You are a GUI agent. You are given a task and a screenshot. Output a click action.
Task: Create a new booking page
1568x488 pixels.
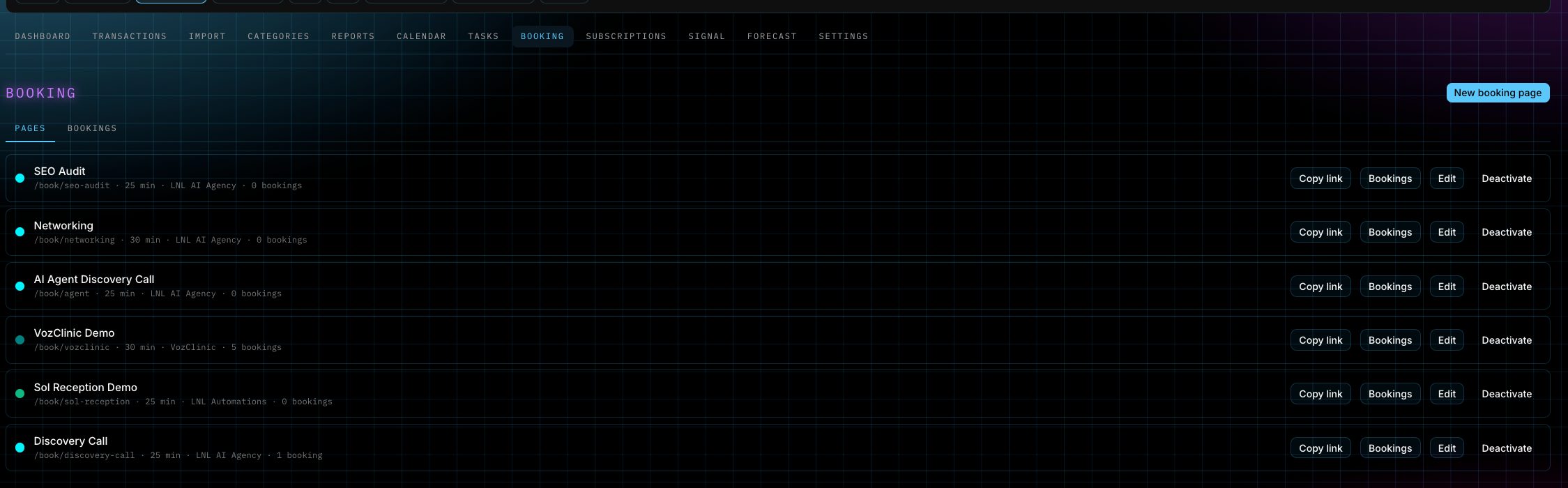pyautogui.click(x=1498, y=93)
